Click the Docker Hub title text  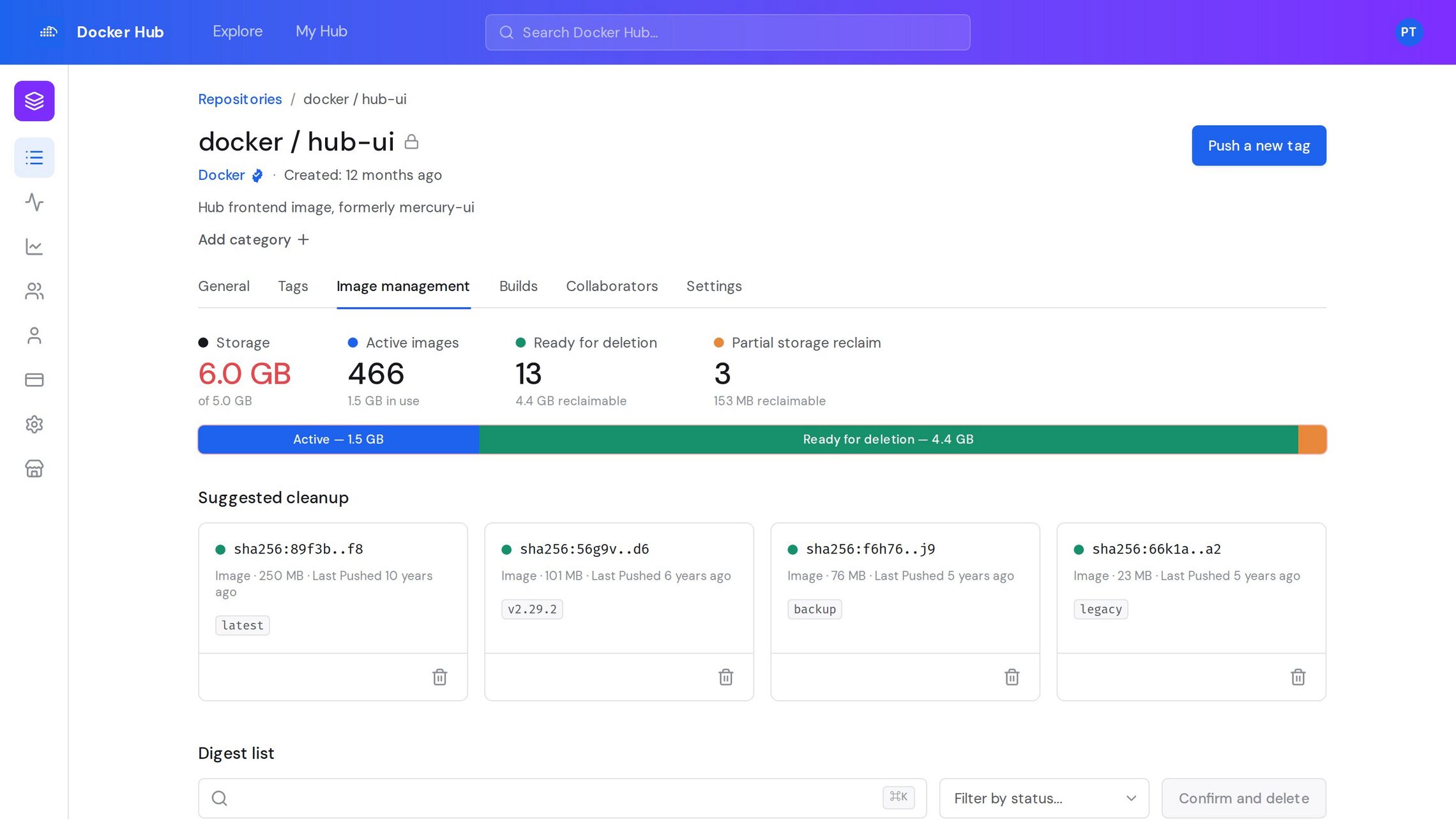[x=120, y=32]
